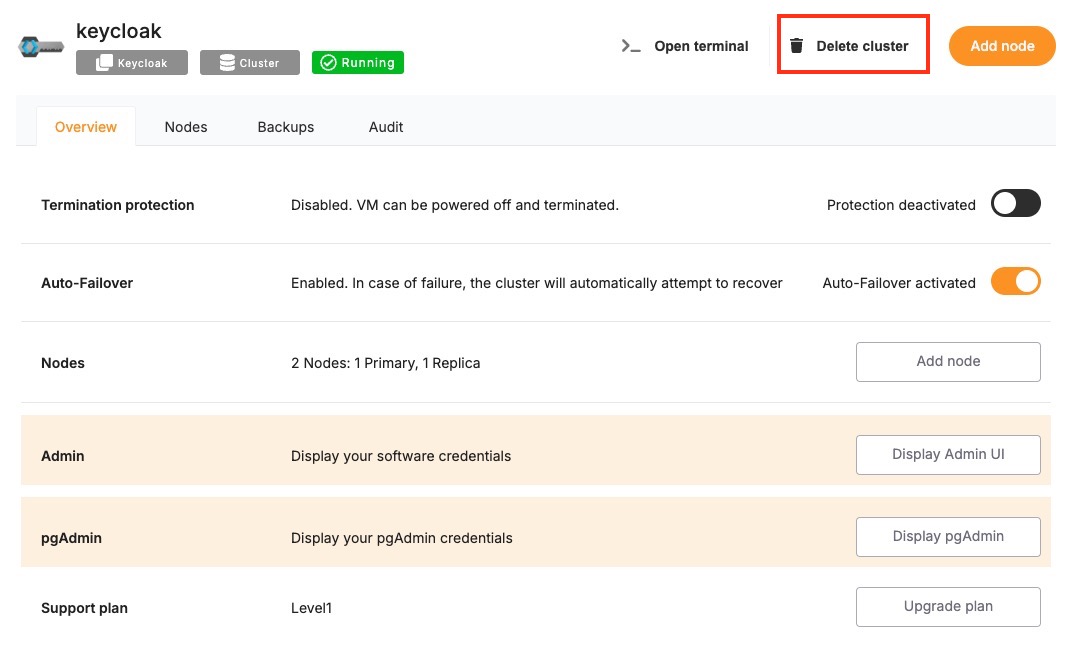Click the Display pgAdmin button

(948, 537)
